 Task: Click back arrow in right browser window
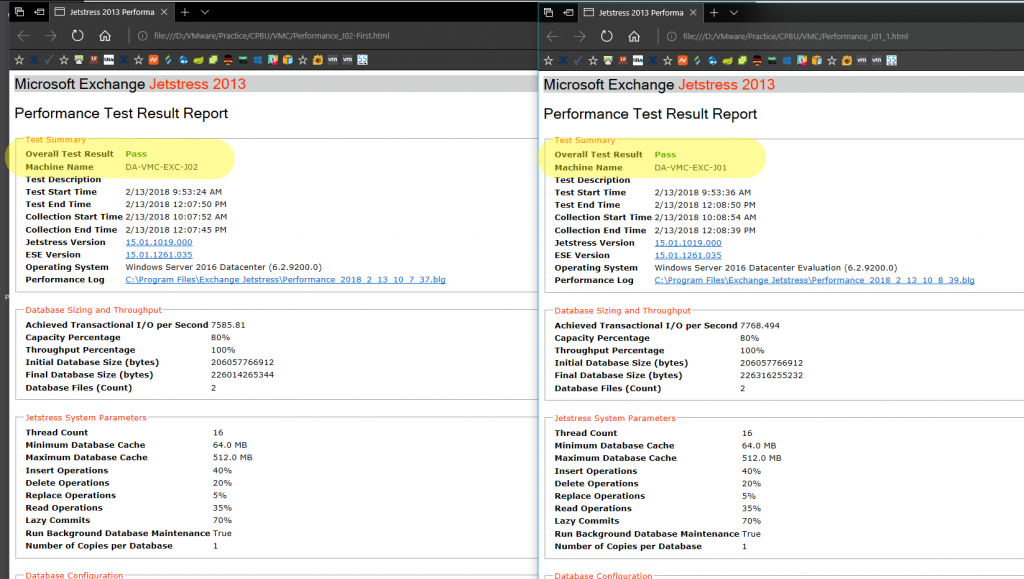[x=554, y=36]
